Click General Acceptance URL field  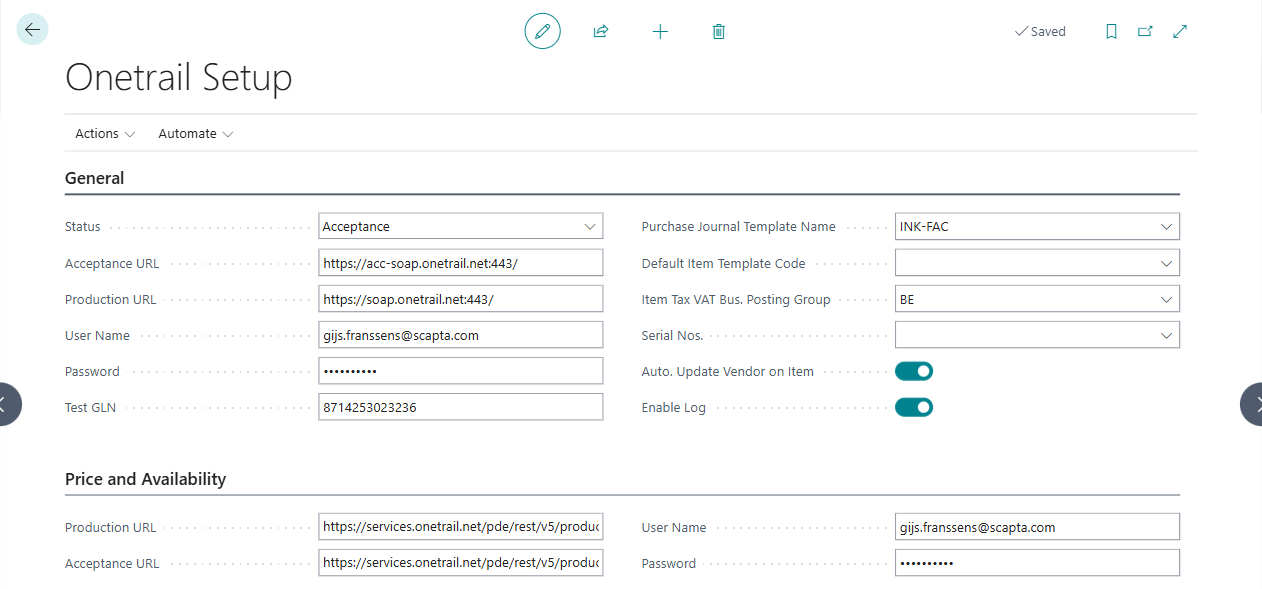(x=461, y=263)
